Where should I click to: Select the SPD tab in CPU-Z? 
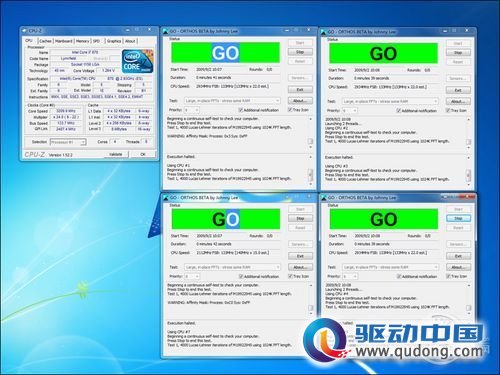(97, 41)
